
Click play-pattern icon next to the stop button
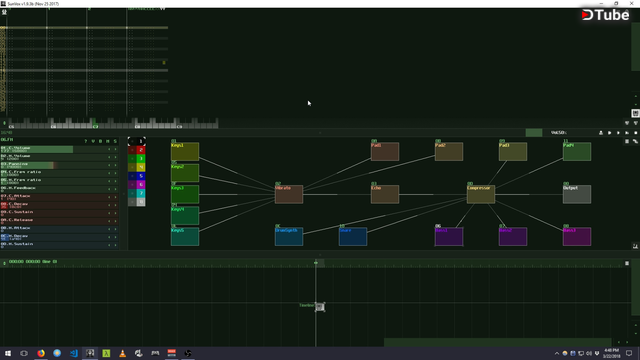point(627,133)
